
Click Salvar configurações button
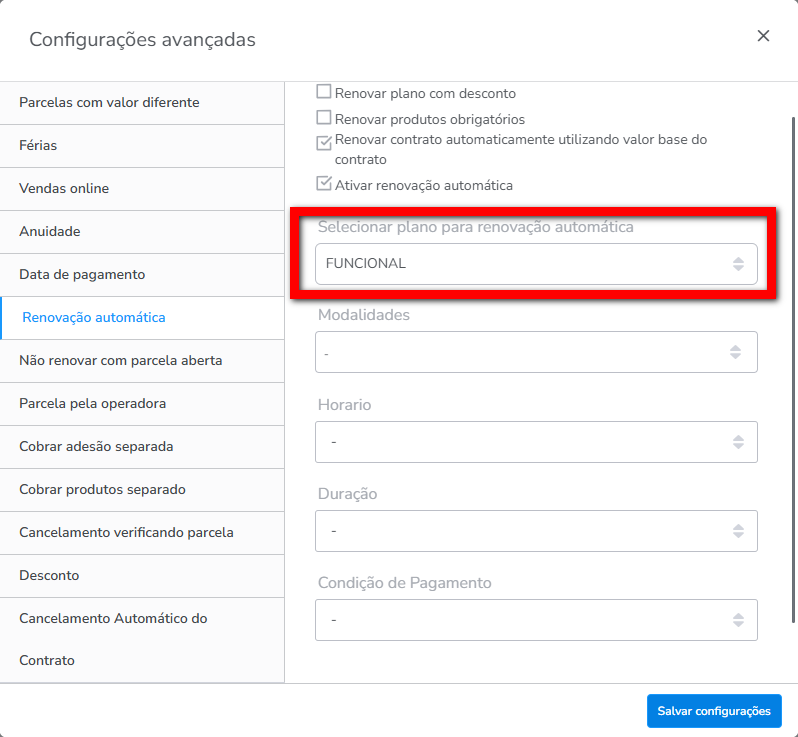click(x=714, y=711)
